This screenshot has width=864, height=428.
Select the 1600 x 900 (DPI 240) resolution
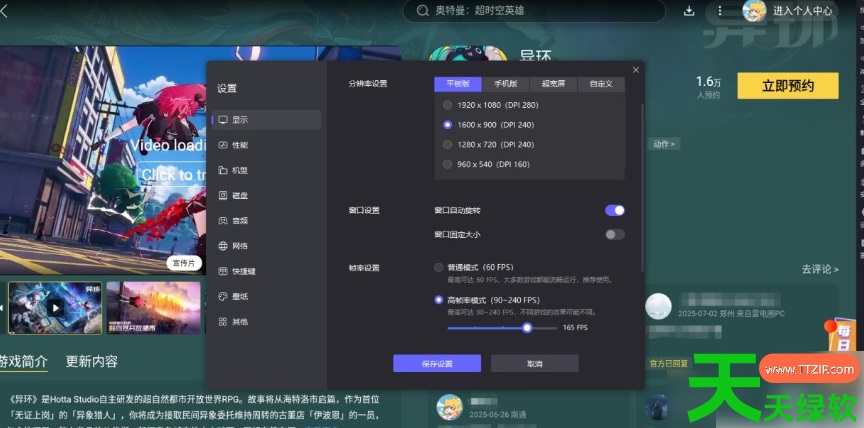point(488,125)
